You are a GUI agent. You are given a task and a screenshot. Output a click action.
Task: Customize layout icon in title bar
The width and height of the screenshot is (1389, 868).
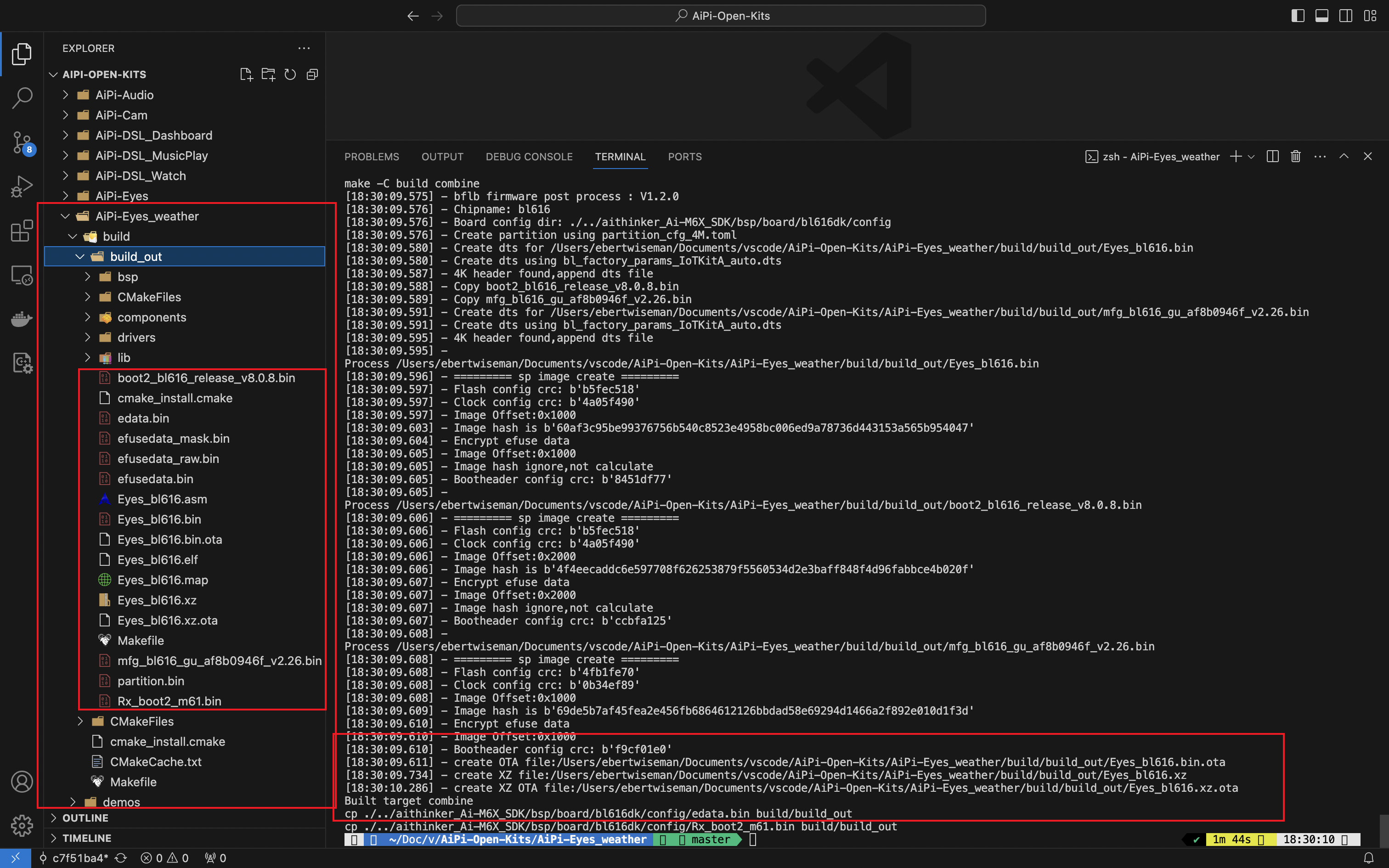tap(1370, 16)
